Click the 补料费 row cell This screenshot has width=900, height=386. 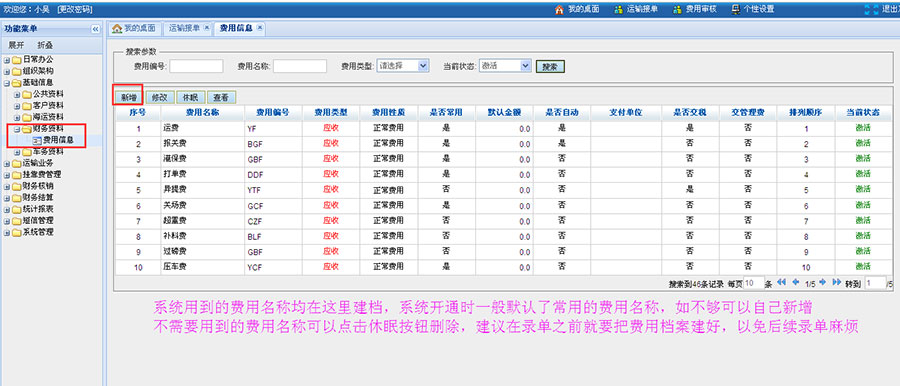pyautogui.click(x=203, y=236)
